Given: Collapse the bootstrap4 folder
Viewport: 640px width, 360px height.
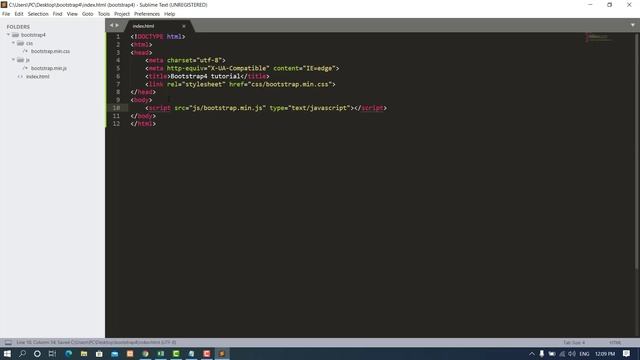Looking at the screenshot, I should pos(8,35).
